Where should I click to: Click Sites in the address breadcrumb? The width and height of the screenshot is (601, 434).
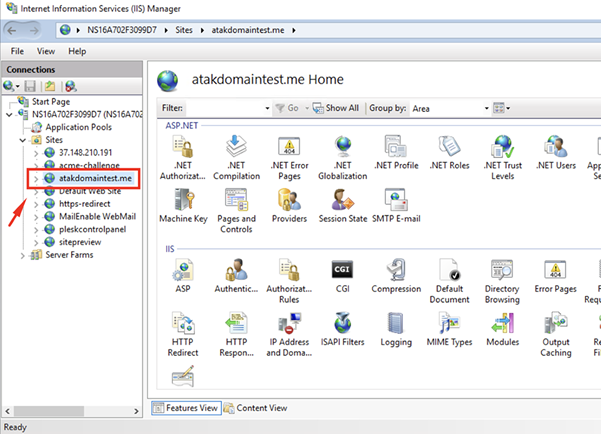184,30
